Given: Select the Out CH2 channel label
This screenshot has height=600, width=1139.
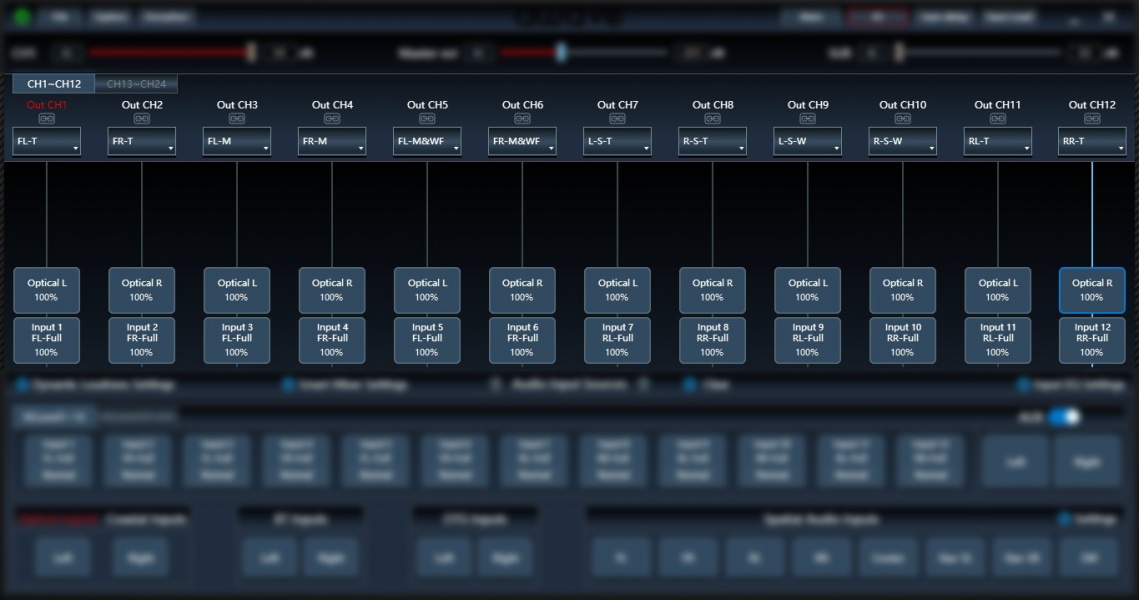Looking at the screenshot, I should tap(142, 105).
